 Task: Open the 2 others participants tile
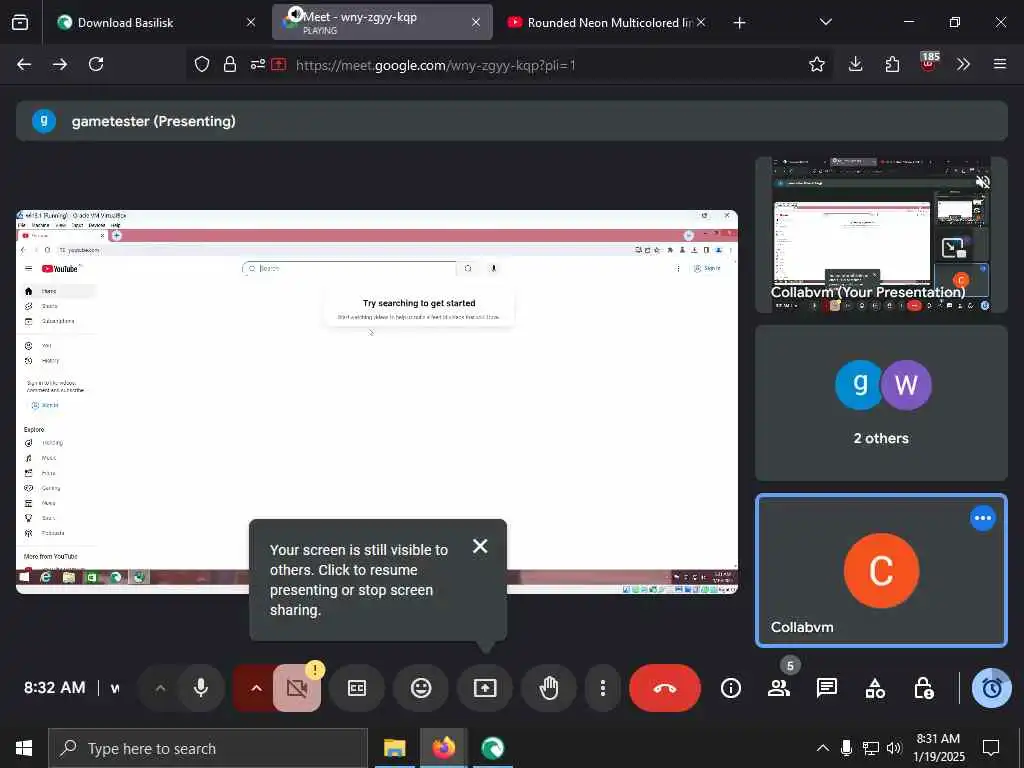pos(881,403)
